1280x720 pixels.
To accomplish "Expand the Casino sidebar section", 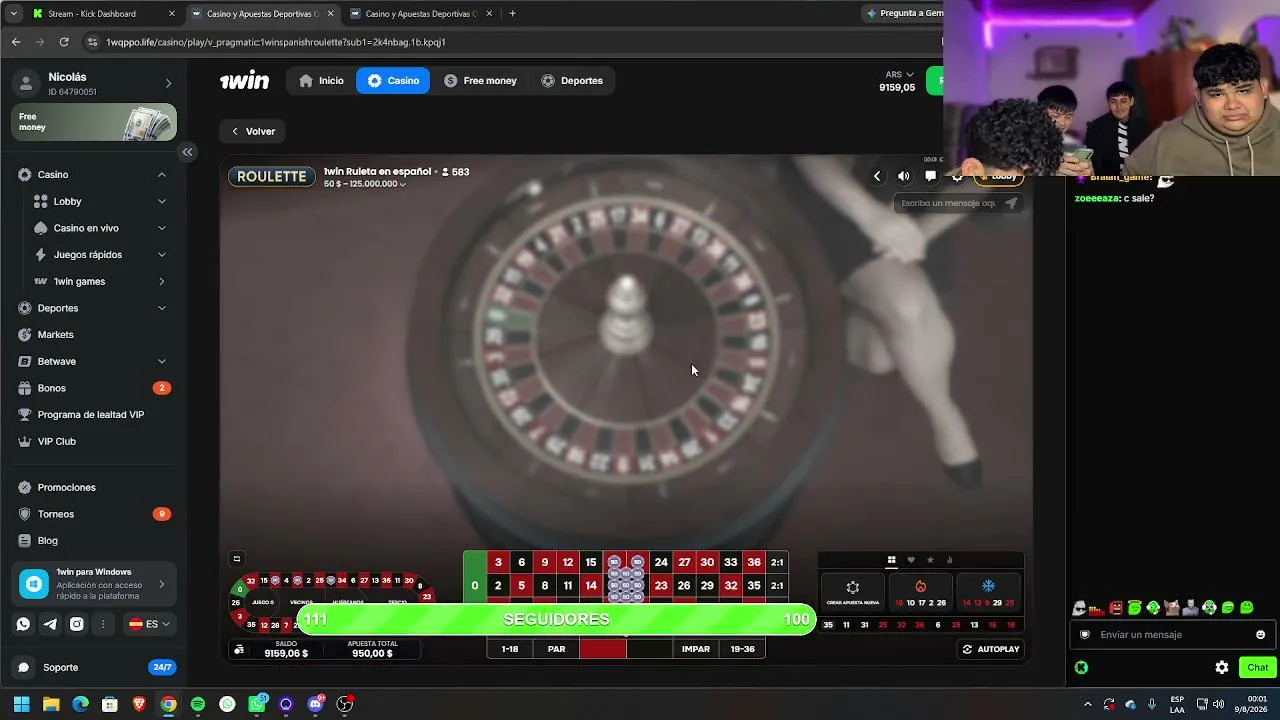I will (162, 175).
